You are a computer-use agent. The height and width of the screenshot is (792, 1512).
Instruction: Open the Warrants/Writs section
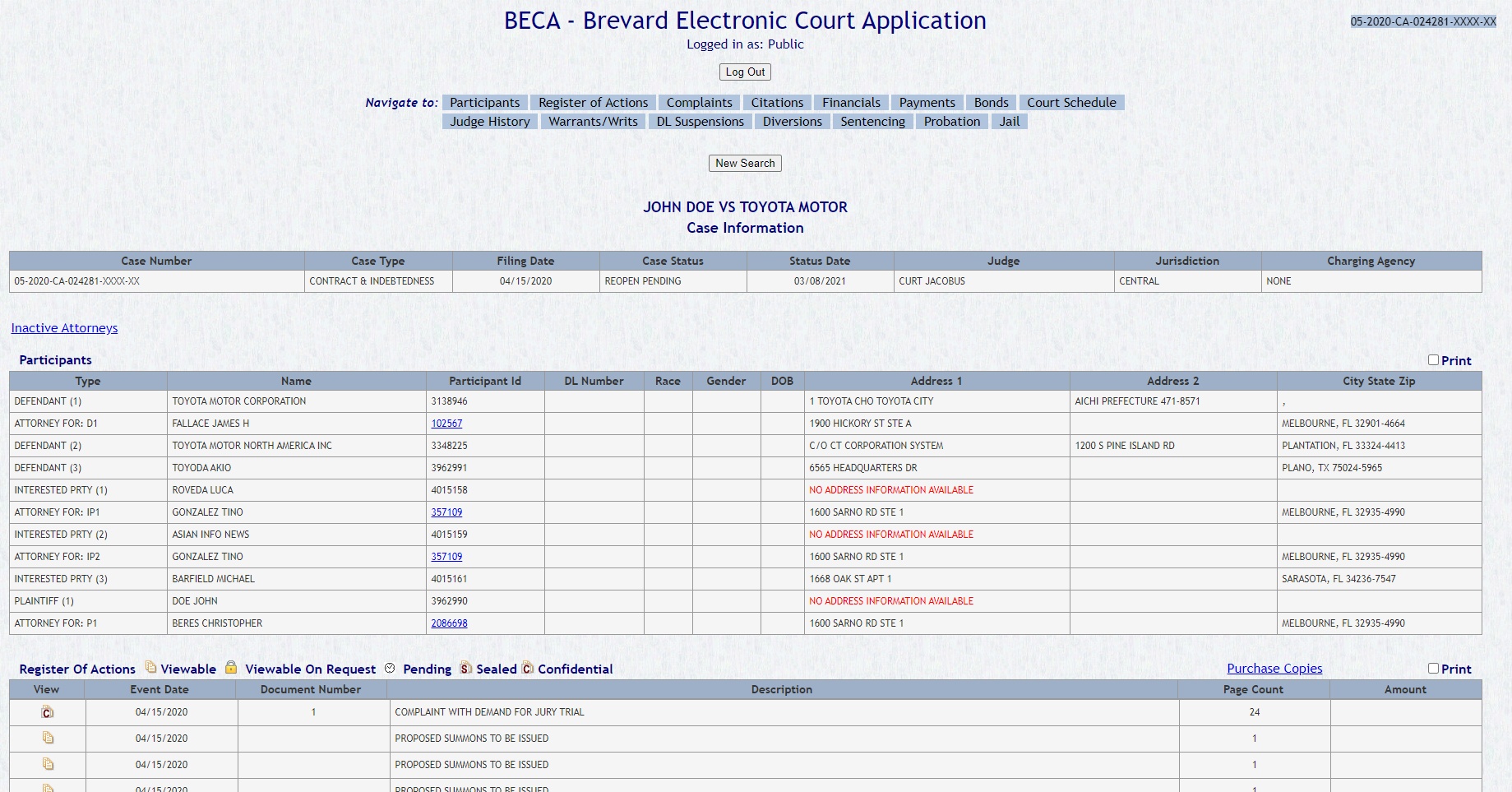593,122
